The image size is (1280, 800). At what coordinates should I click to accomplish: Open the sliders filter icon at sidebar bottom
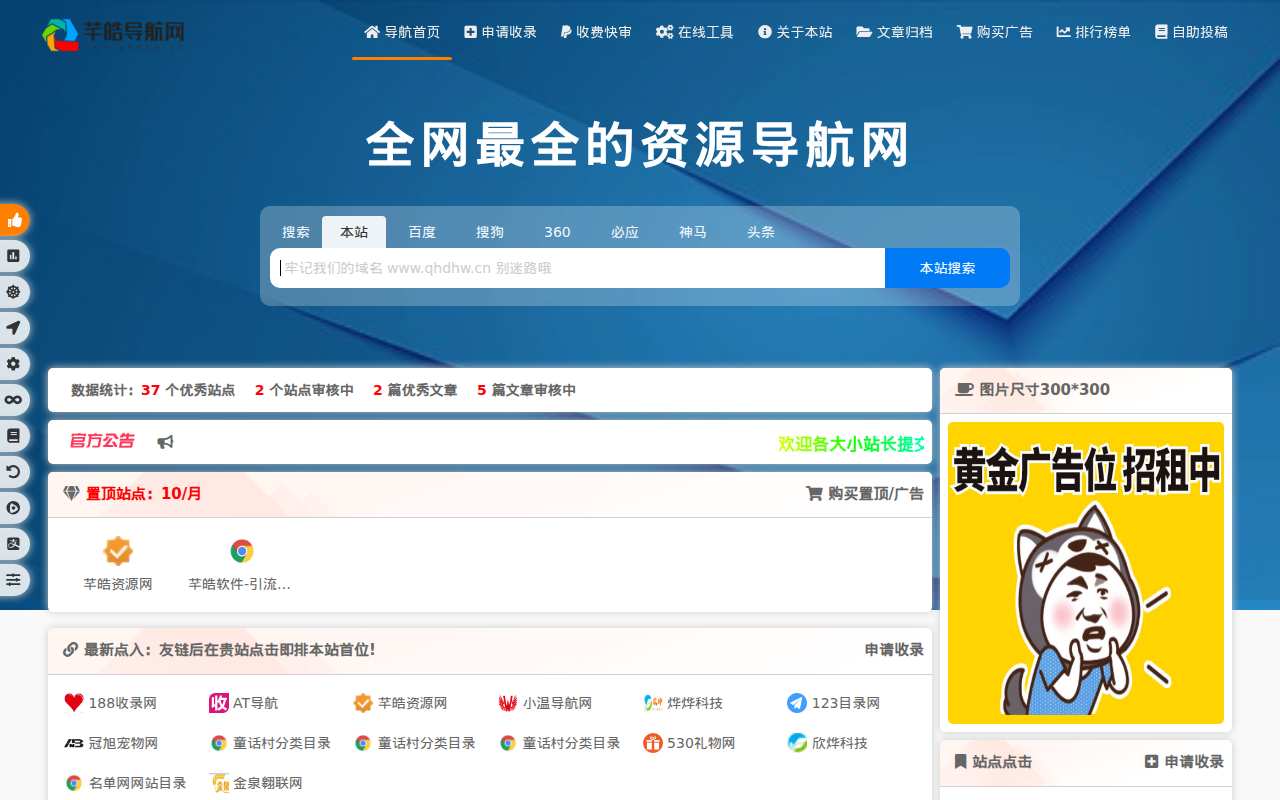[x=14, y=579]
